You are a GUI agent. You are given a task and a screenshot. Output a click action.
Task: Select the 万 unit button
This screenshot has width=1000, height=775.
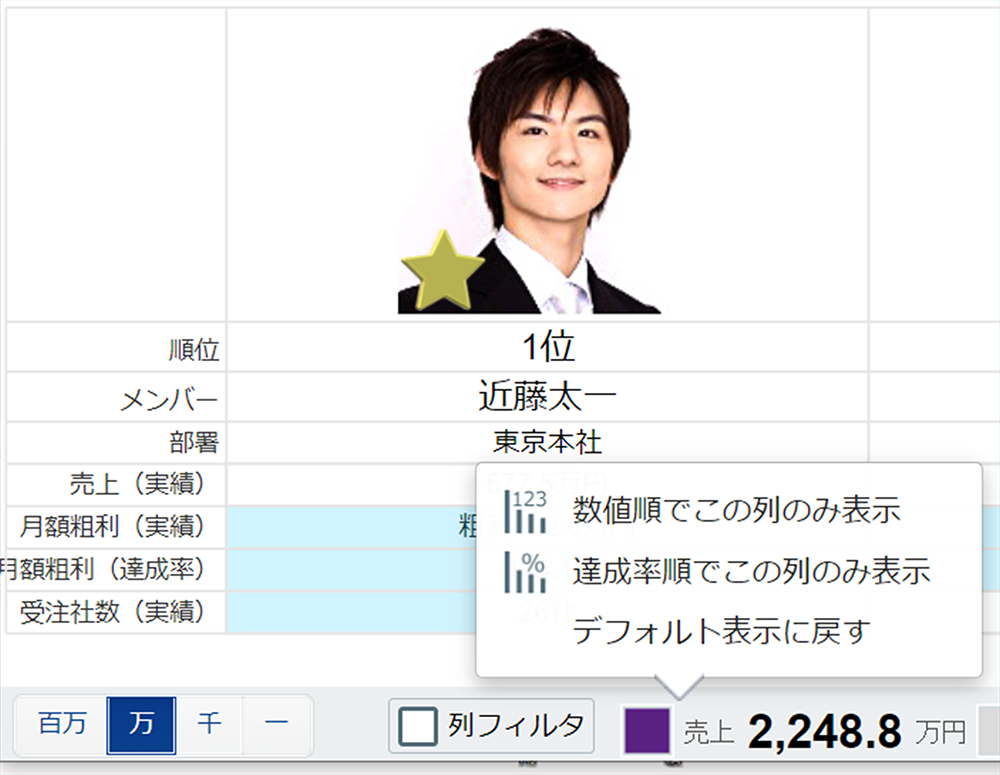pos(141,724)
